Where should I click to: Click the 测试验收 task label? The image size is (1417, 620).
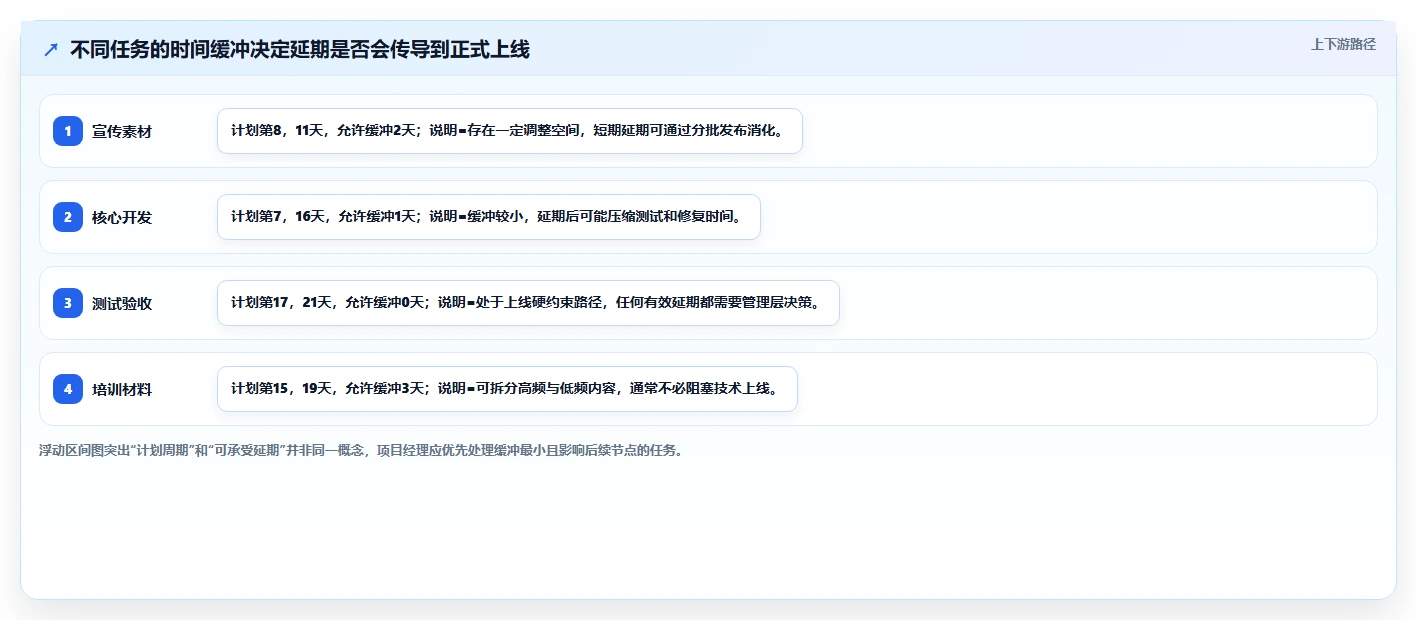pyautogui.click(x=122, y=303)
